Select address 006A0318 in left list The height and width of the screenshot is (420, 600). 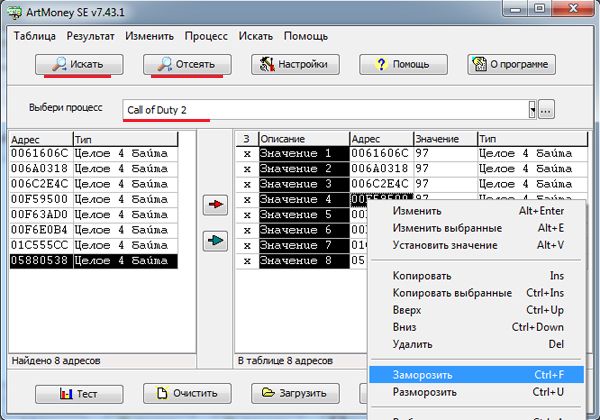click(x=40, y=169)
